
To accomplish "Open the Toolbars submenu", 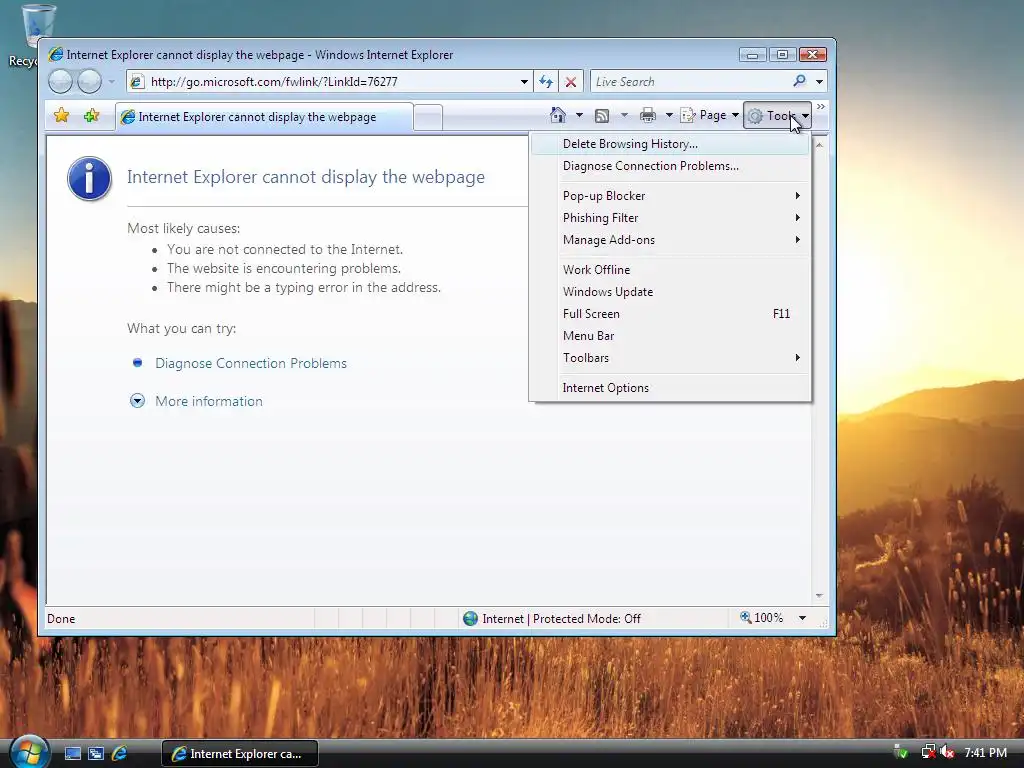I will pyautogui.click(x=670, y=358).
